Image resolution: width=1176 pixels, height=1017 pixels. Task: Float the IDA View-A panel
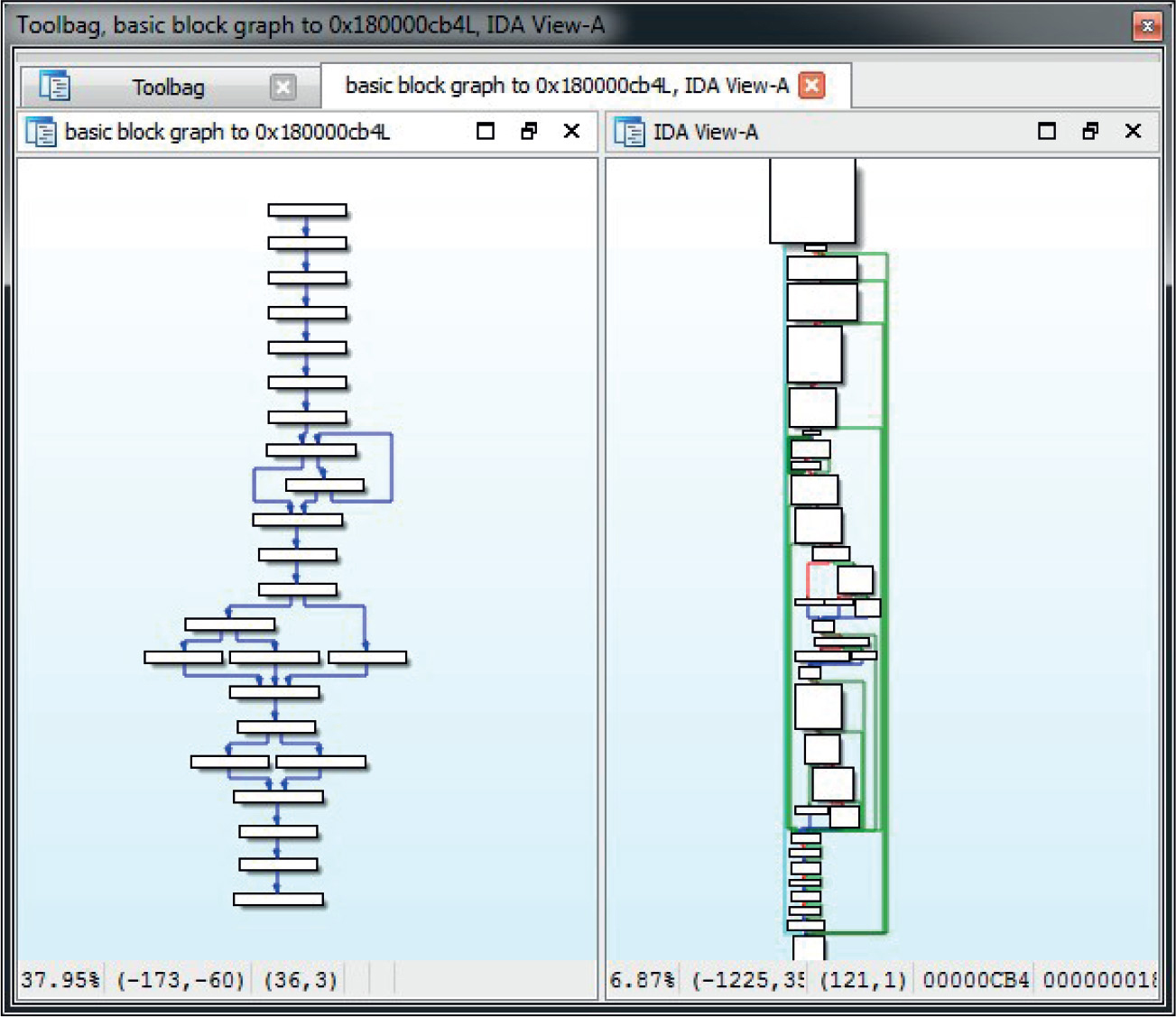[1090, 132]
